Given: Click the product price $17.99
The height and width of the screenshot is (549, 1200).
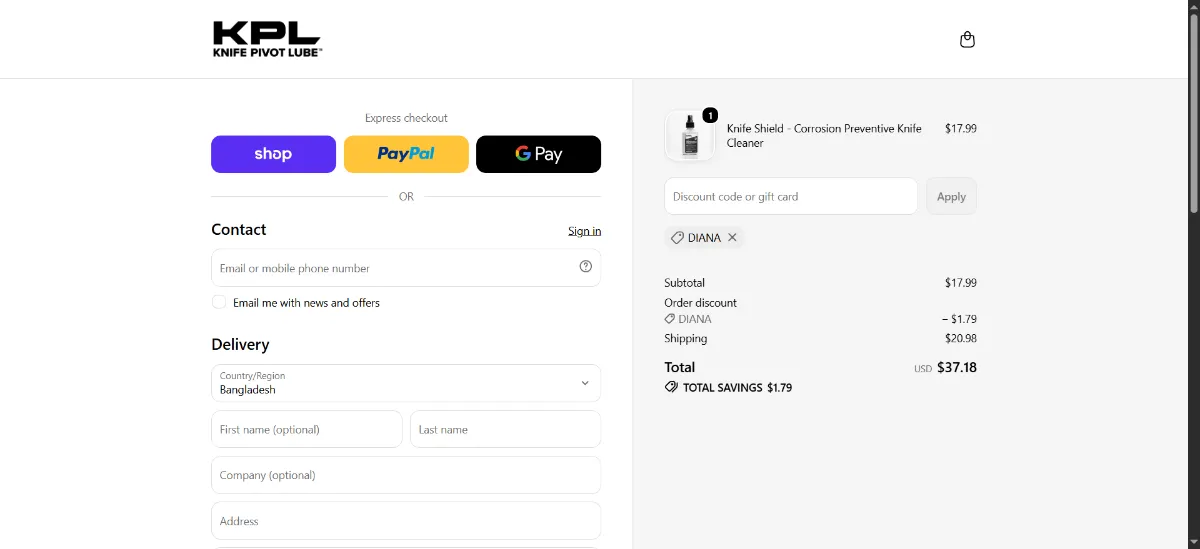Looking at the screenshot, I should [x=961, y=128].
